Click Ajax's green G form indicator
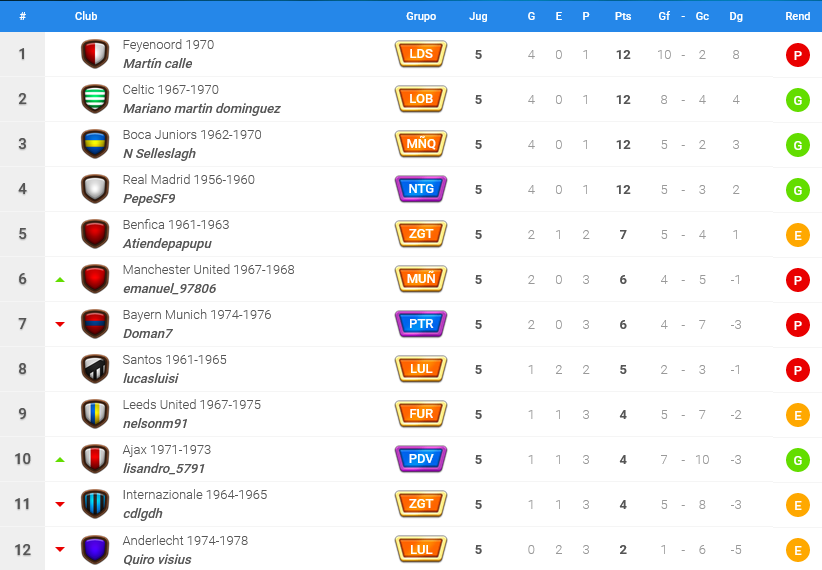822x570 pixels. (797, 460)
